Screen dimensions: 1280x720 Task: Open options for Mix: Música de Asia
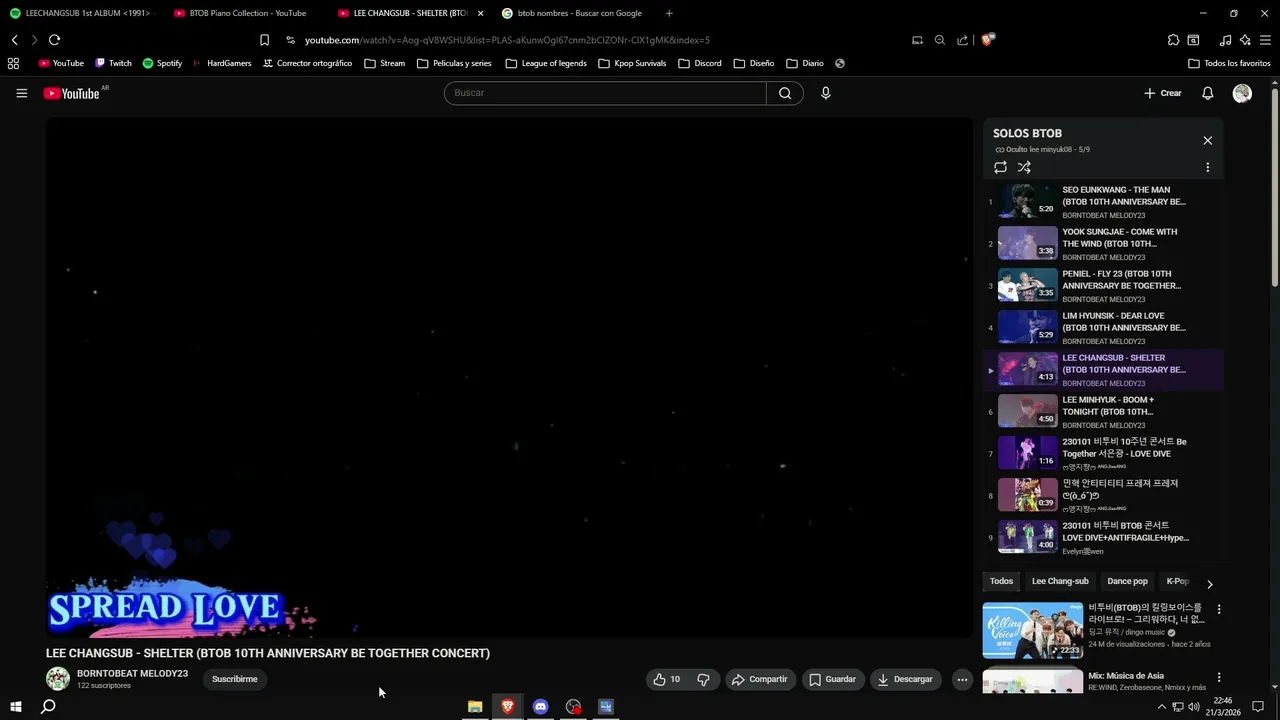[x=1218, y=677]
